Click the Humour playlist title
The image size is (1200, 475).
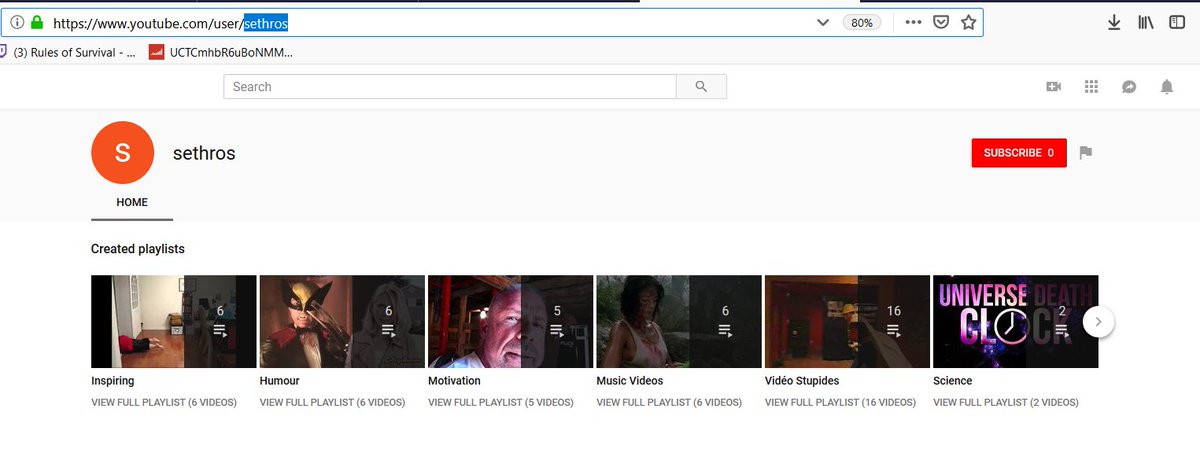[x=279, y=381]
